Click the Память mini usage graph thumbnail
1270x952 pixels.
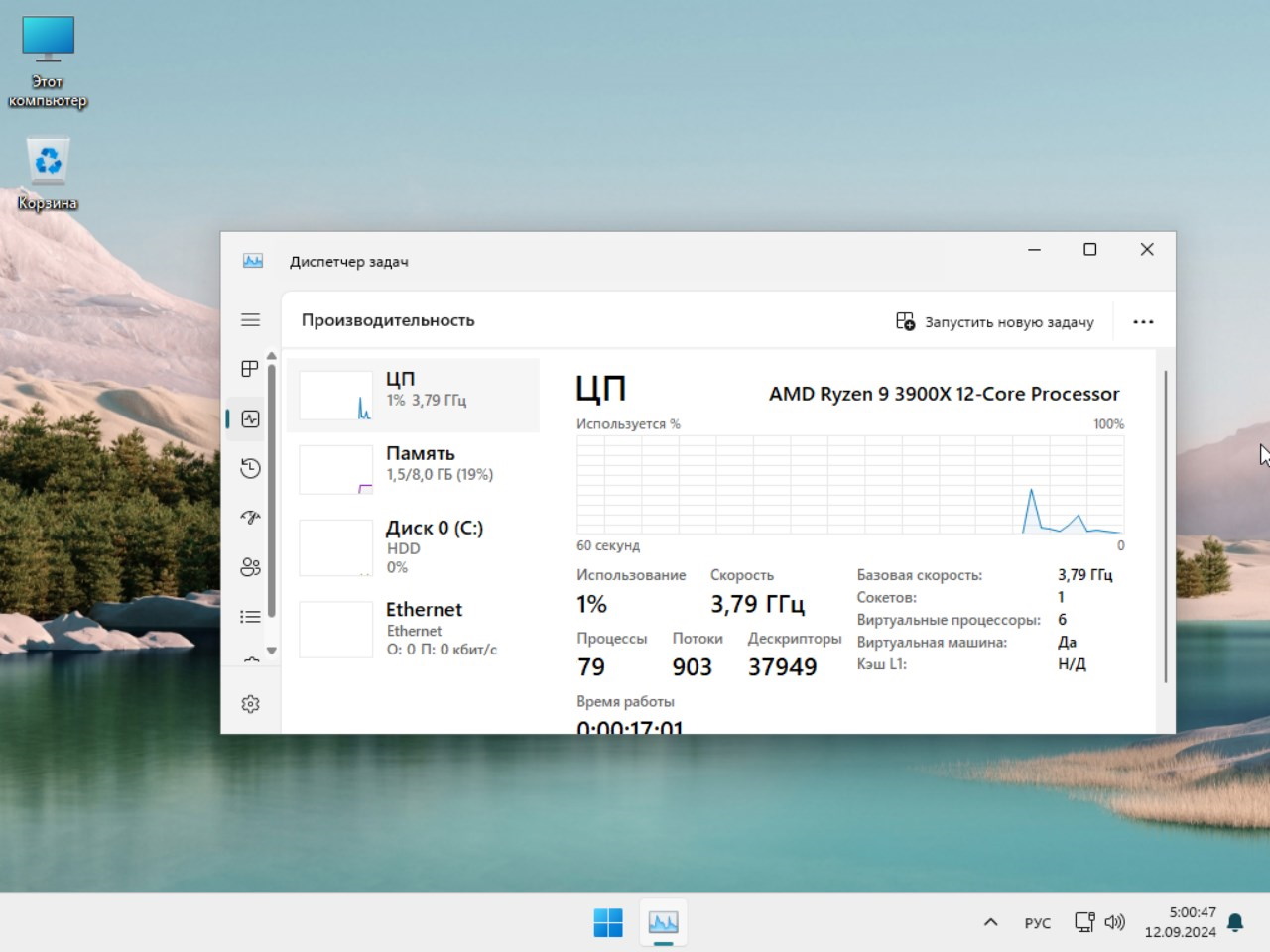(x=335, y=469)
